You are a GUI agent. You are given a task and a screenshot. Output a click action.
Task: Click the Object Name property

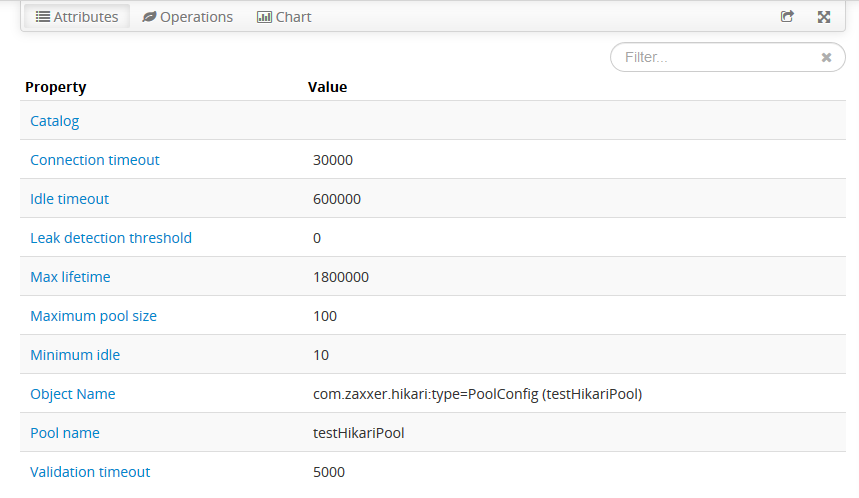pos(73,394)
